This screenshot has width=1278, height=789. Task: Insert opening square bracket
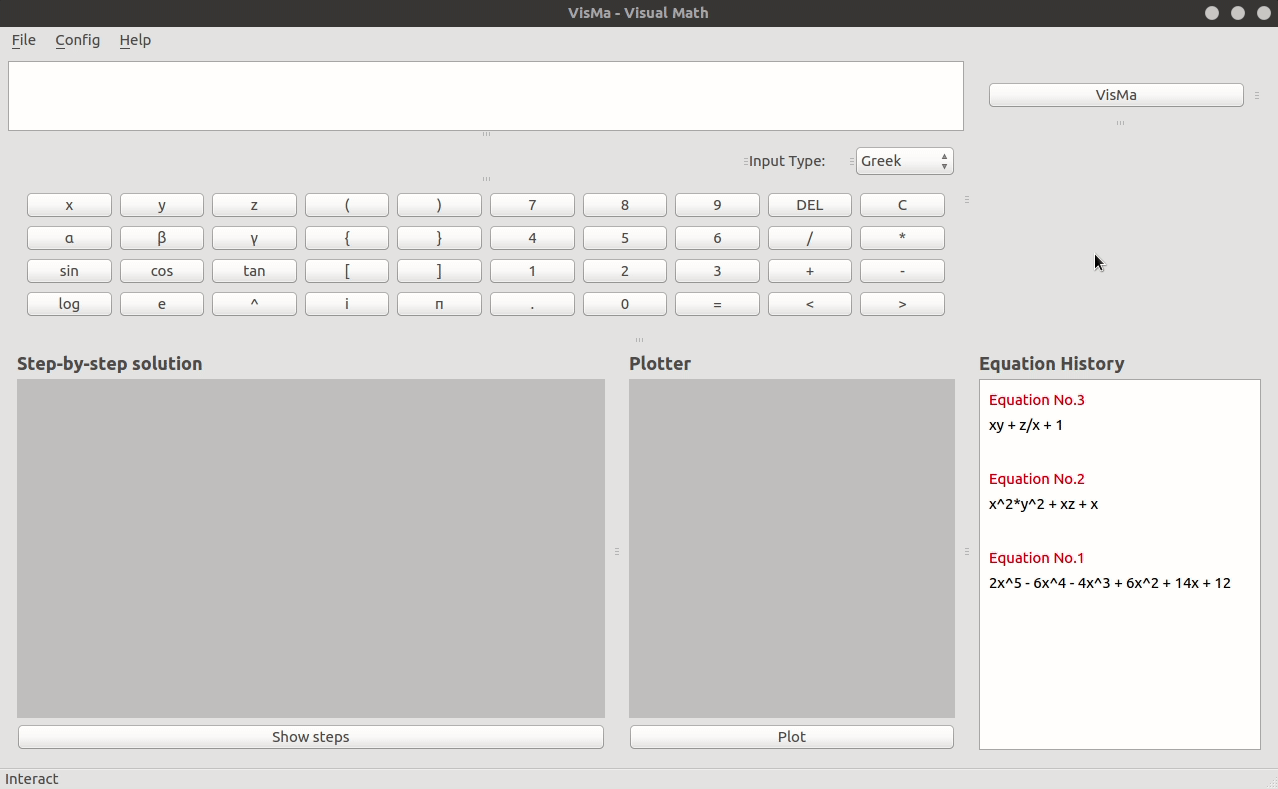pyautogui.click(x=347, y=271)
